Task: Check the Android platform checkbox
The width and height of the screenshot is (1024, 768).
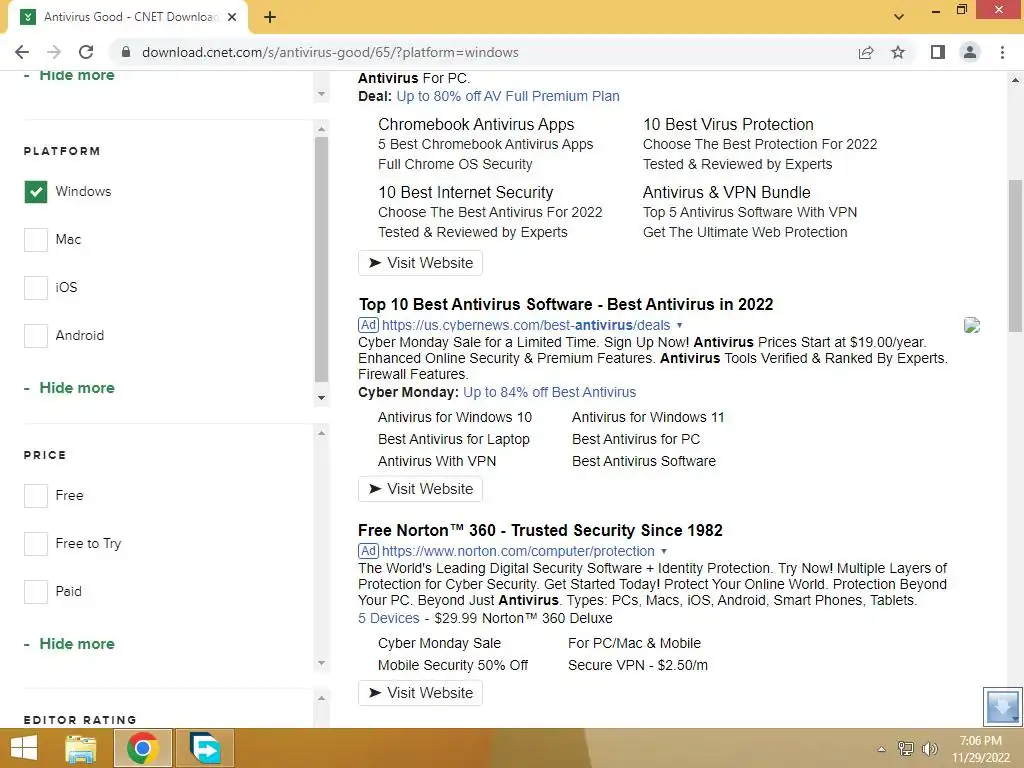Action: [x=36, y=336]
